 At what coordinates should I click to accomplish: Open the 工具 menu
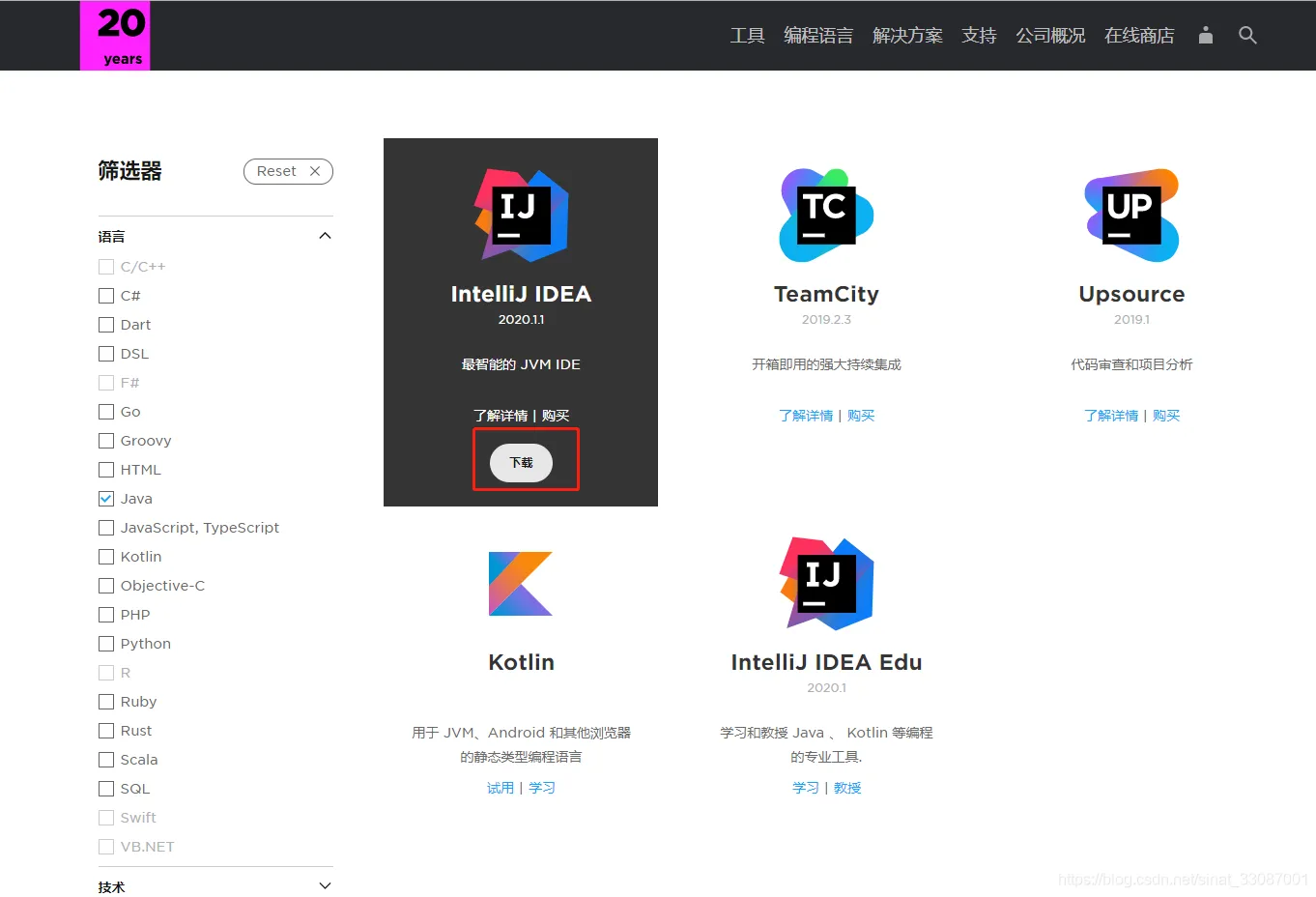747,36
